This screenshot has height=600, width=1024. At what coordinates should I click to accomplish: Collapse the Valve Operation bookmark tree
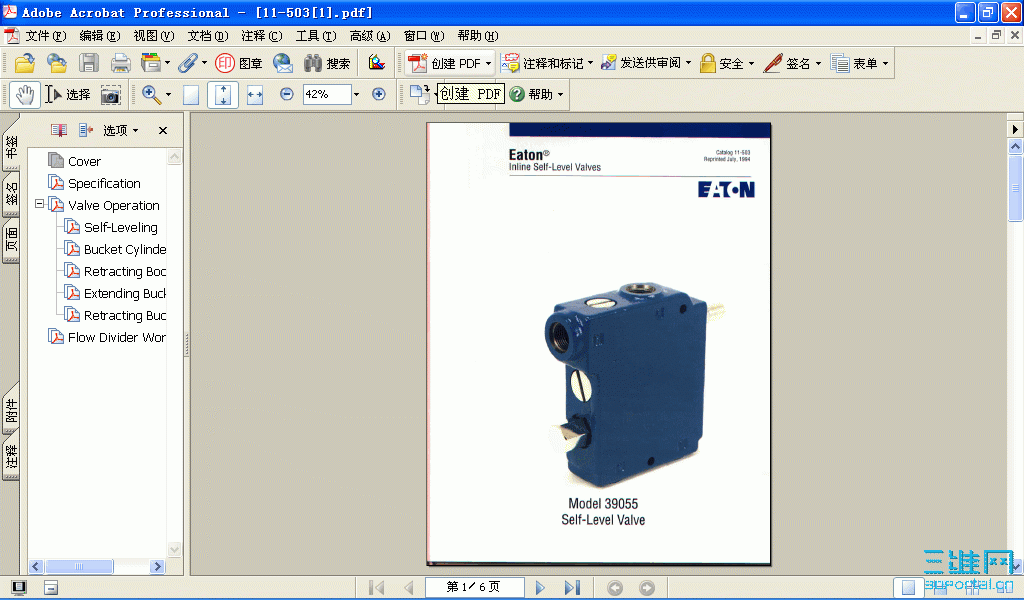coord(39,204)
